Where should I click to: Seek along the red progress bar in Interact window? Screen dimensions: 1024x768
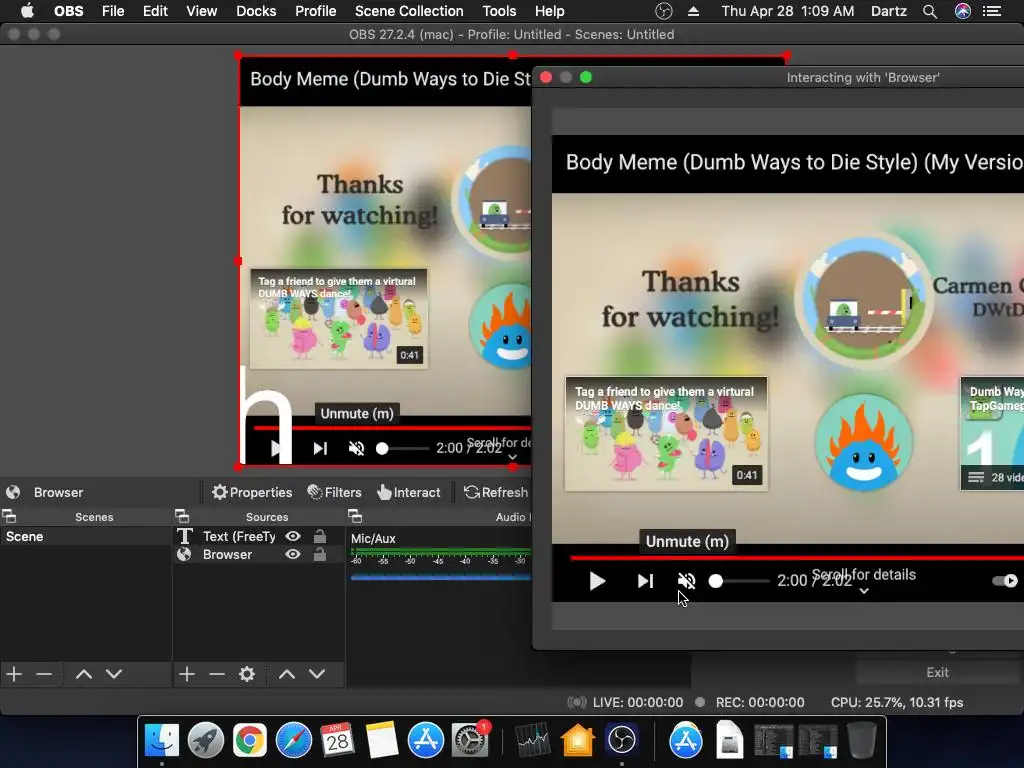tap(797, 558)
